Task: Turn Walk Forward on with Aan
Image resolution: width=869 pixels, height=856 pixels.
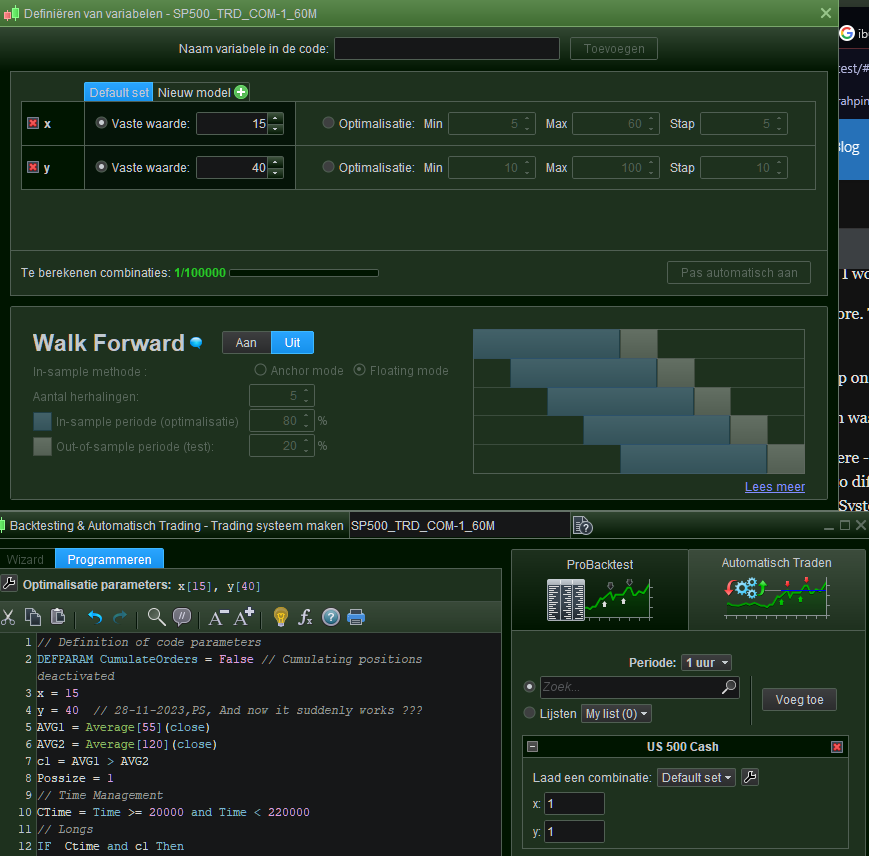Action: click(x=246, y=342)
